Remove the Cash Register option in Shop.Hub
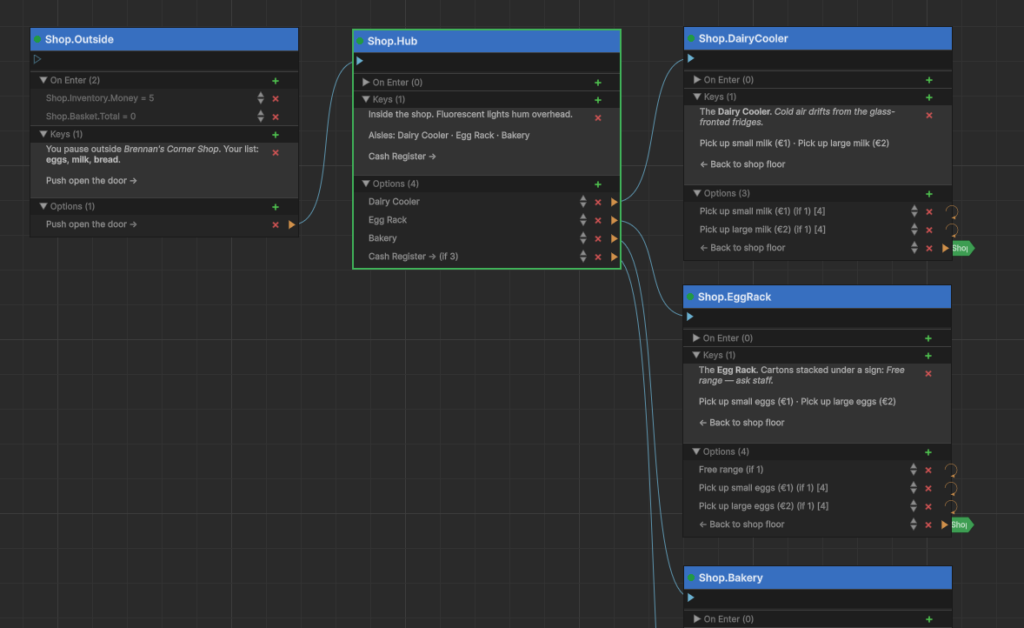 click(598, 257)
